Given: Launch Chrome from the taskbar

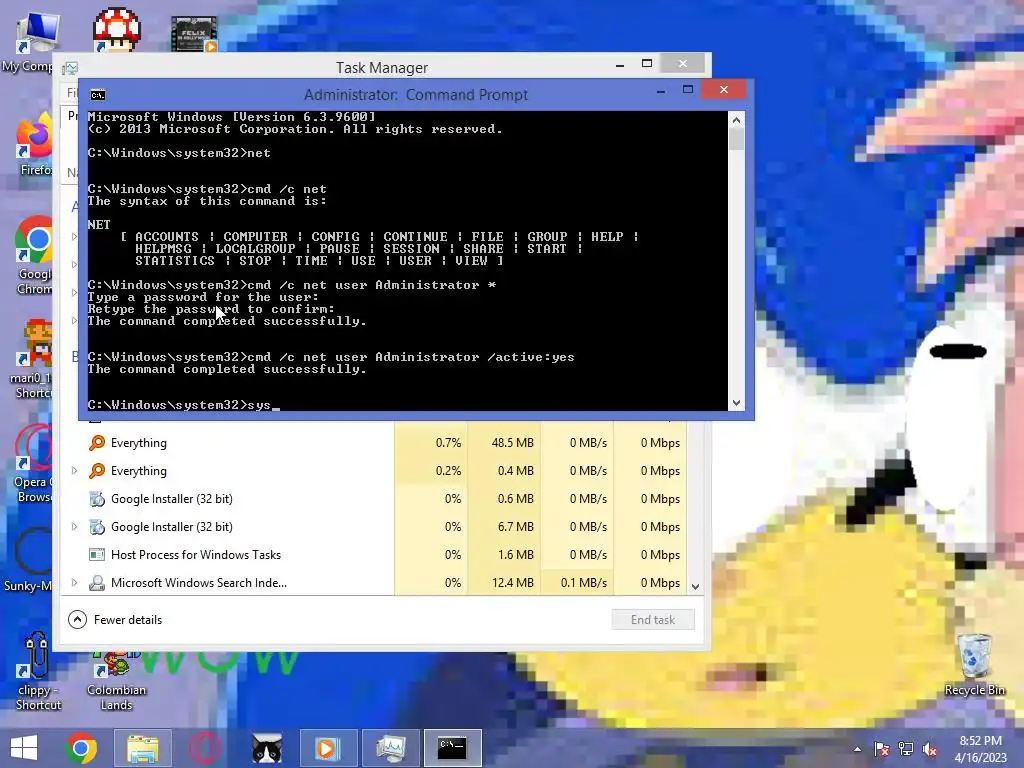Looking at the screenshot, I should pos(81,748).
